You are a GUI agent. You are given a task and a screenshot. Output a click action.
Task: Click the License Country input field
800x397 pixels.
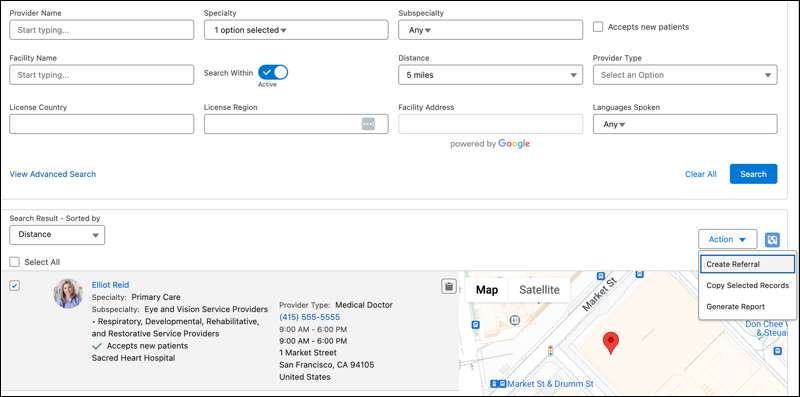pyautogui.click(x=102, y=124)
